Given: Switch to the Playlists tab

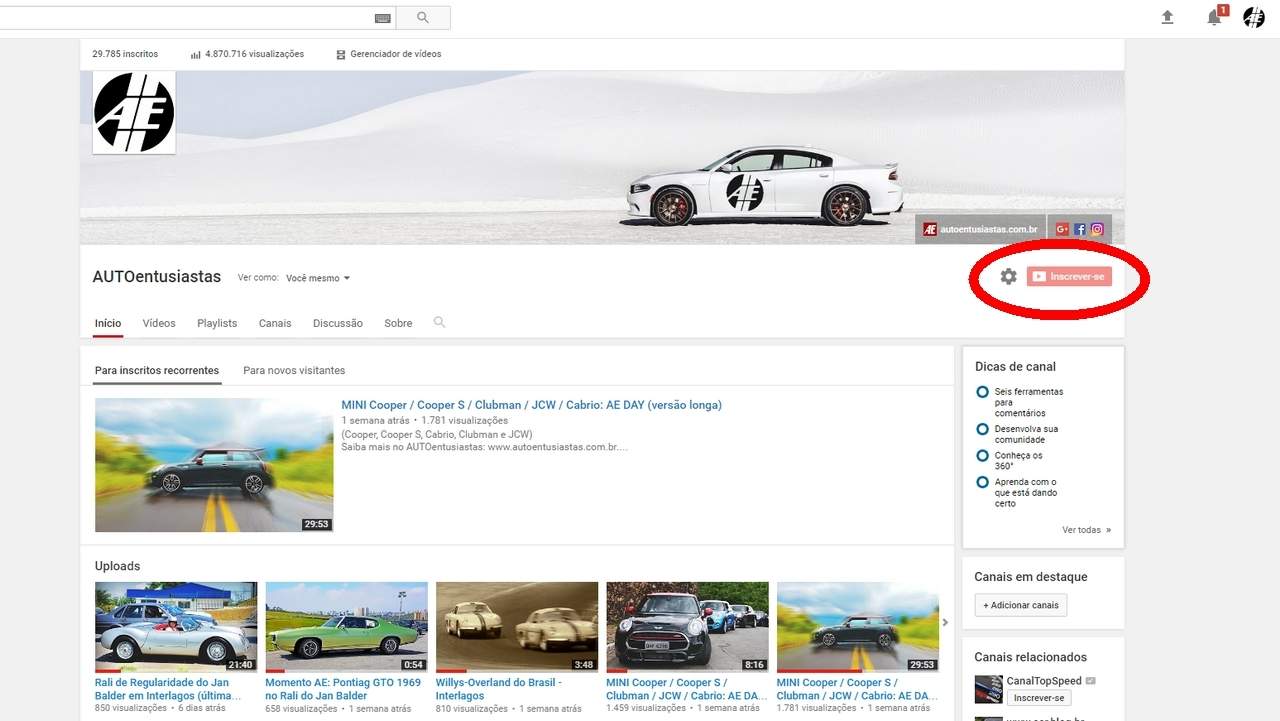Looking at the screenshot, I should [217, 323].
